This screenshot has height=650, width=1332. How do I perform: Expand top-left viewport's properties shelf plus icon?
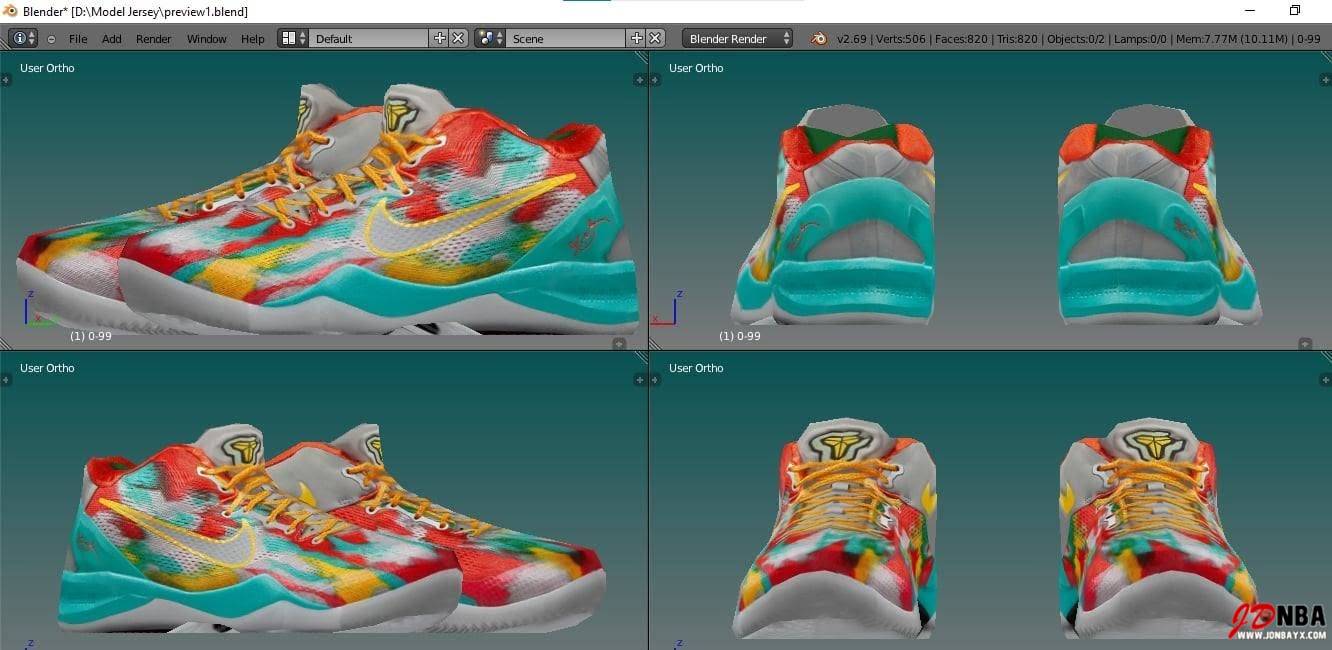coord(640,79)
